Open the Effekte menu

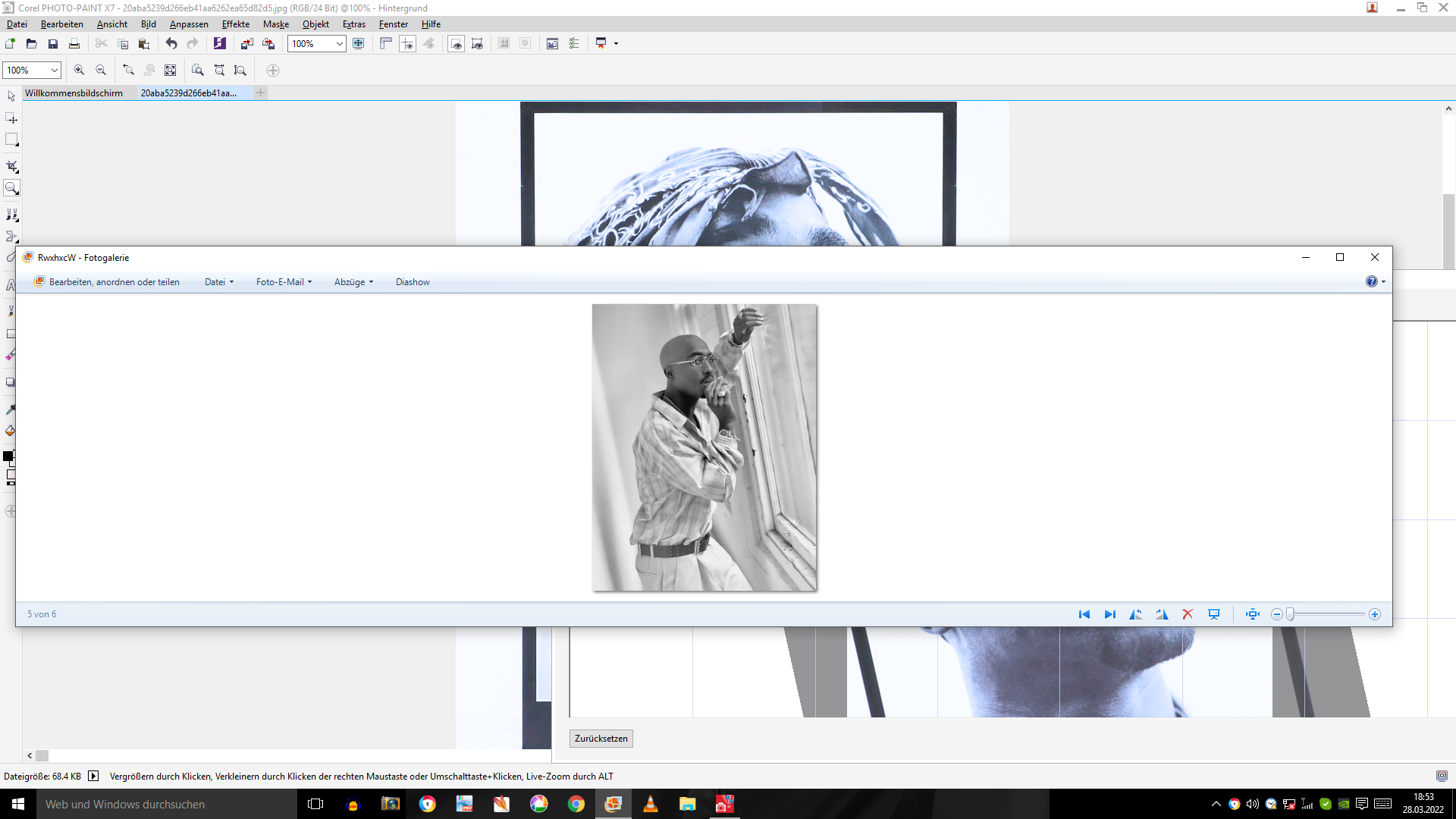236,24
